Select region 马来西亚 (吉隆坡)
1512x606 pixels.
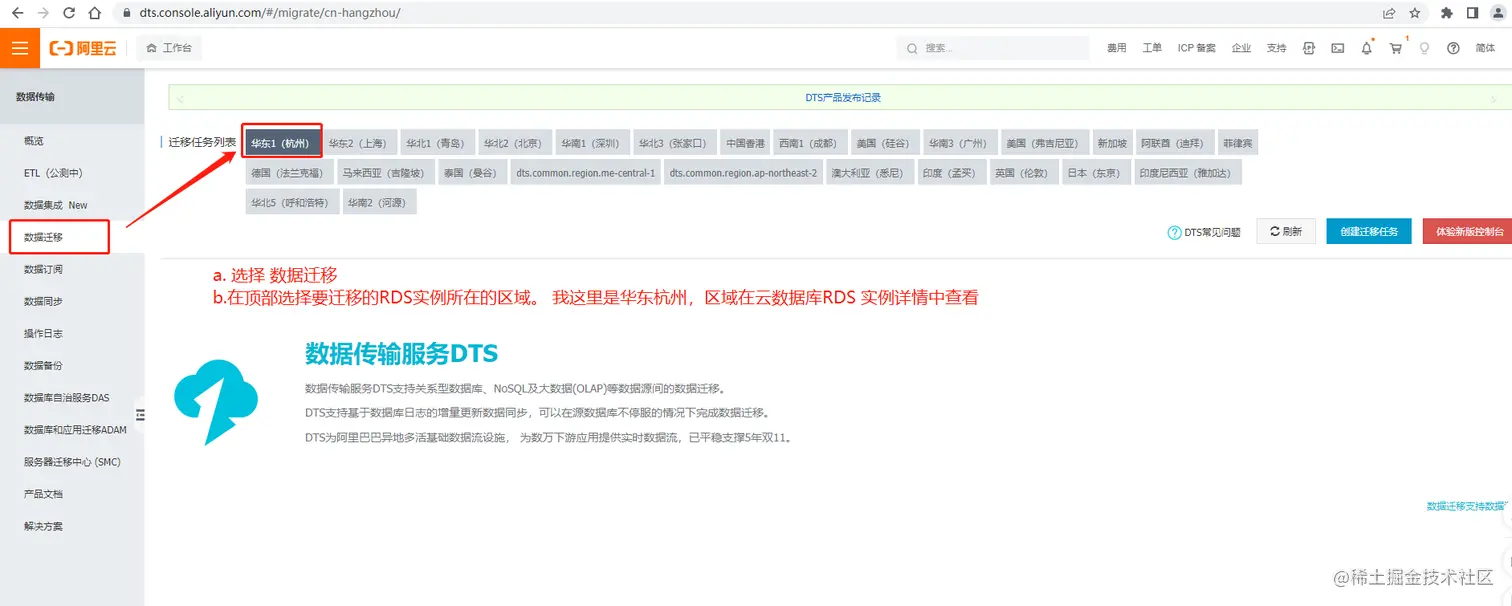385,172
